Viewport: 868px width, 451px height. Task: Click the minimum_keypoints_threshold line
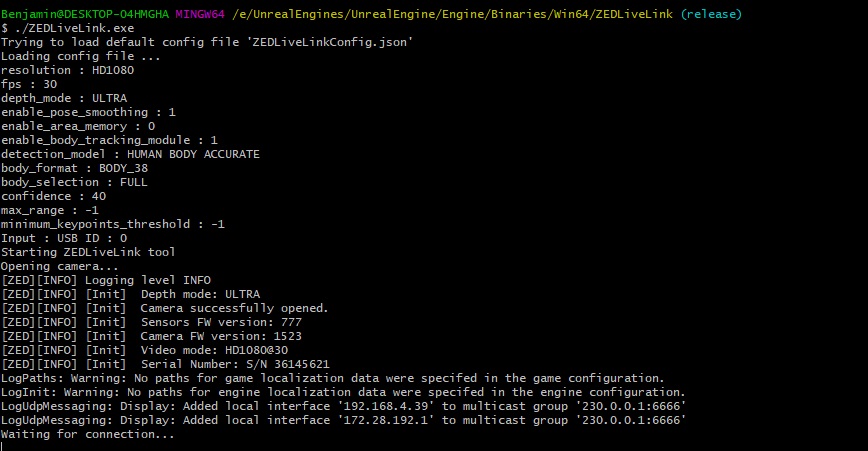click(x=113, y=224)
